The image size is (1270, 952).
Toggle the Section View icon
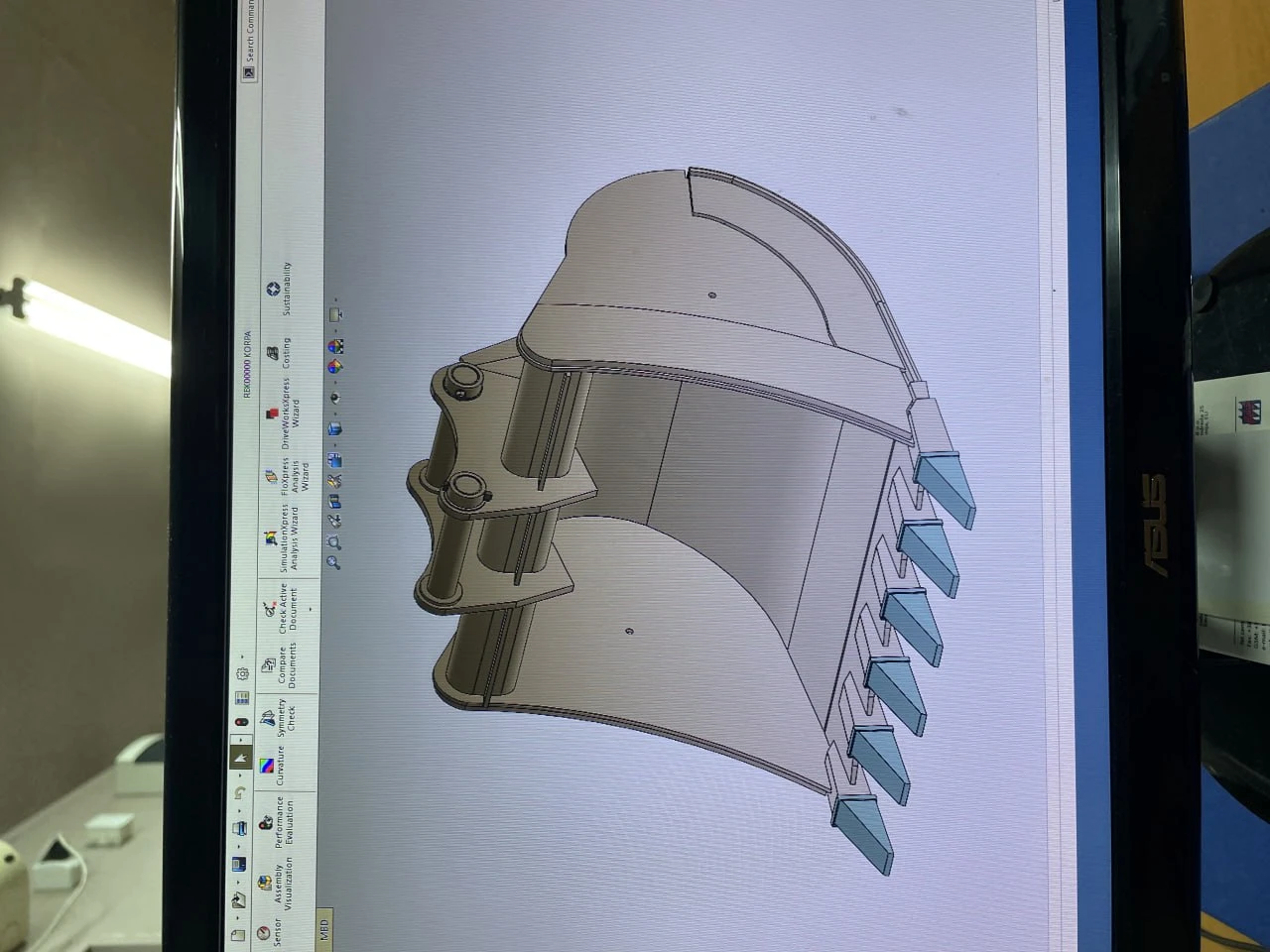[x=334, y=501]
